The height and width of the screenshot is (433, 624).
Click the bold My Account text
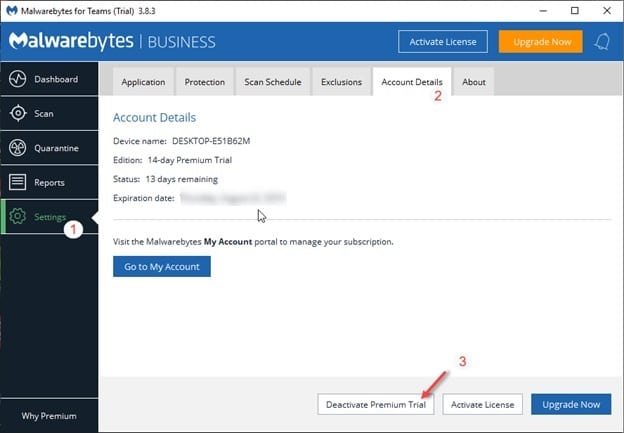click(x=228, y=242)
